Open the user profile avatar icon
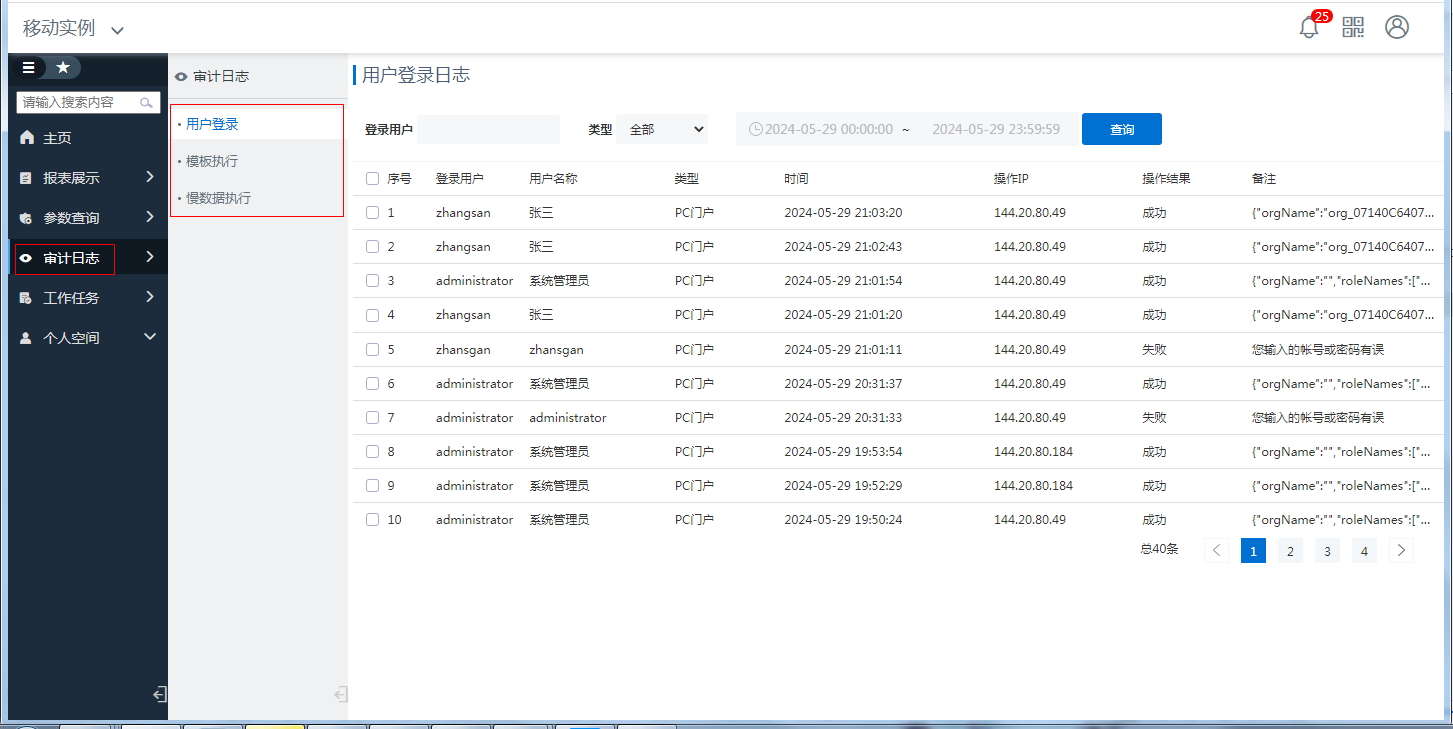The image size is (1453, 729). tap(1397, 27)
